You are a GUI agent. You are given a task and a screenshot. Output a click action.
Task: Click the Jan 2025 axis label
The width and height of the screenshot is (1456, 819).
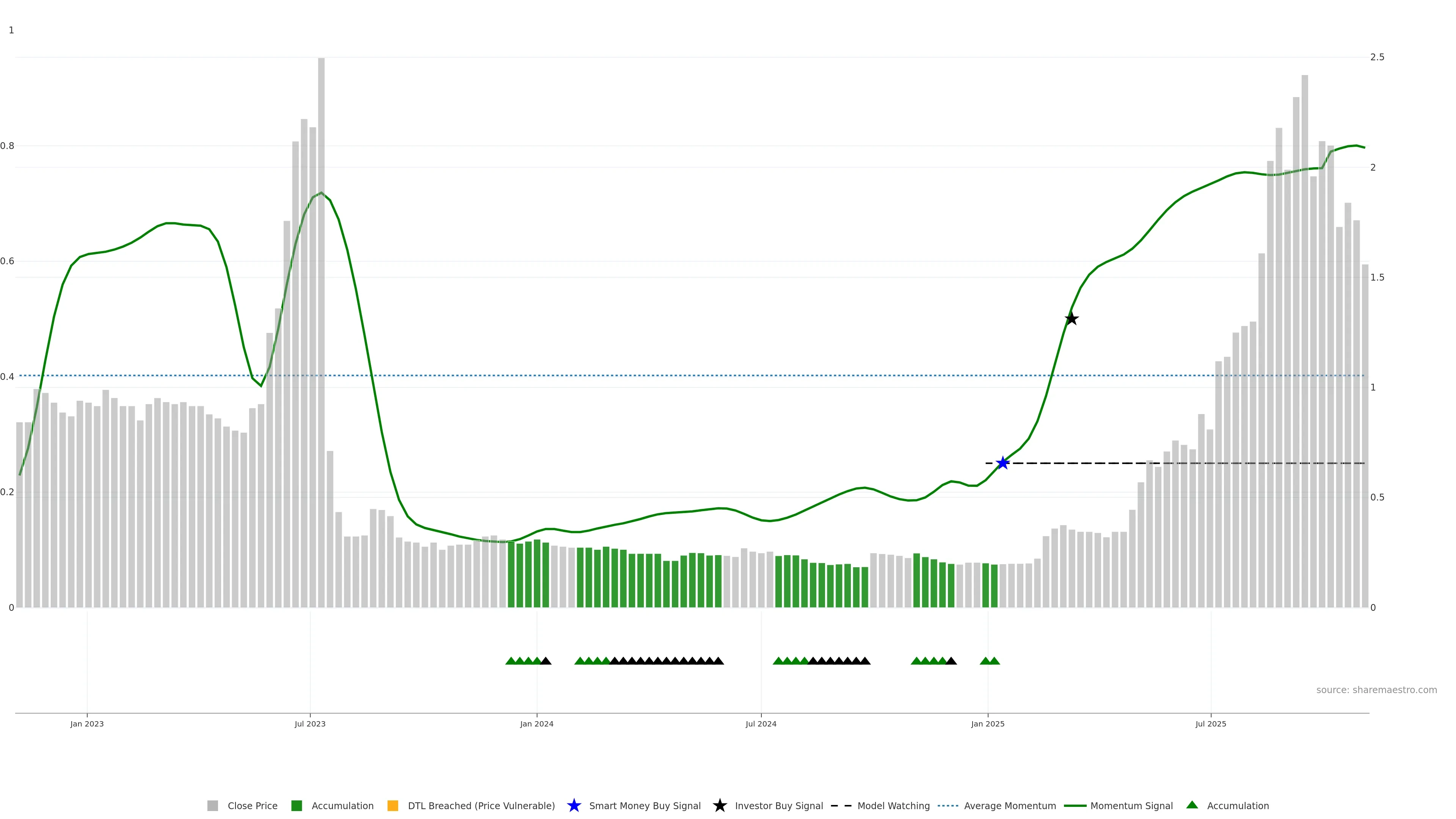(x=987, y=723)
